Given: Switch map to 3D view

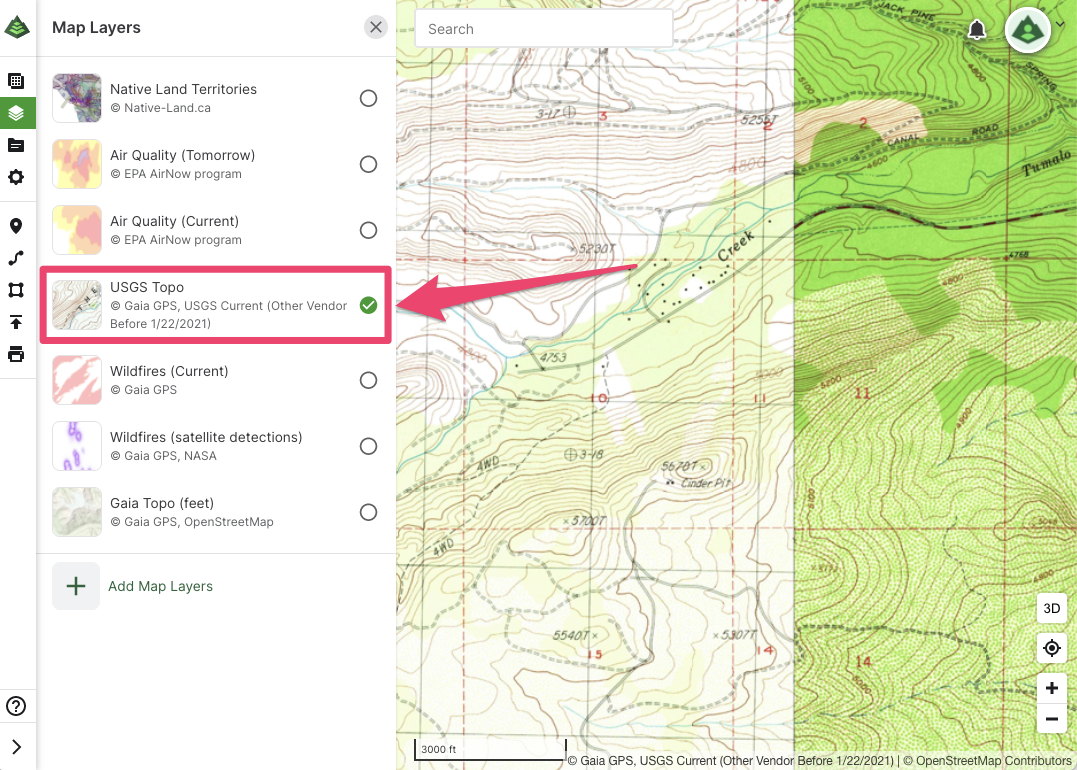Looking at the screenshot, I should click(1051, 608).
